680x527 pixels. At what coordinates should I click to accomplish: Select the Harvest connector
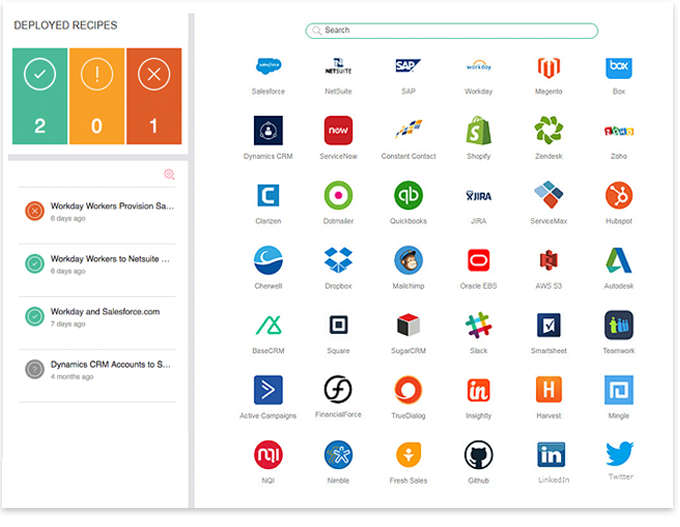pyautogui.click(x=549, y=390)
